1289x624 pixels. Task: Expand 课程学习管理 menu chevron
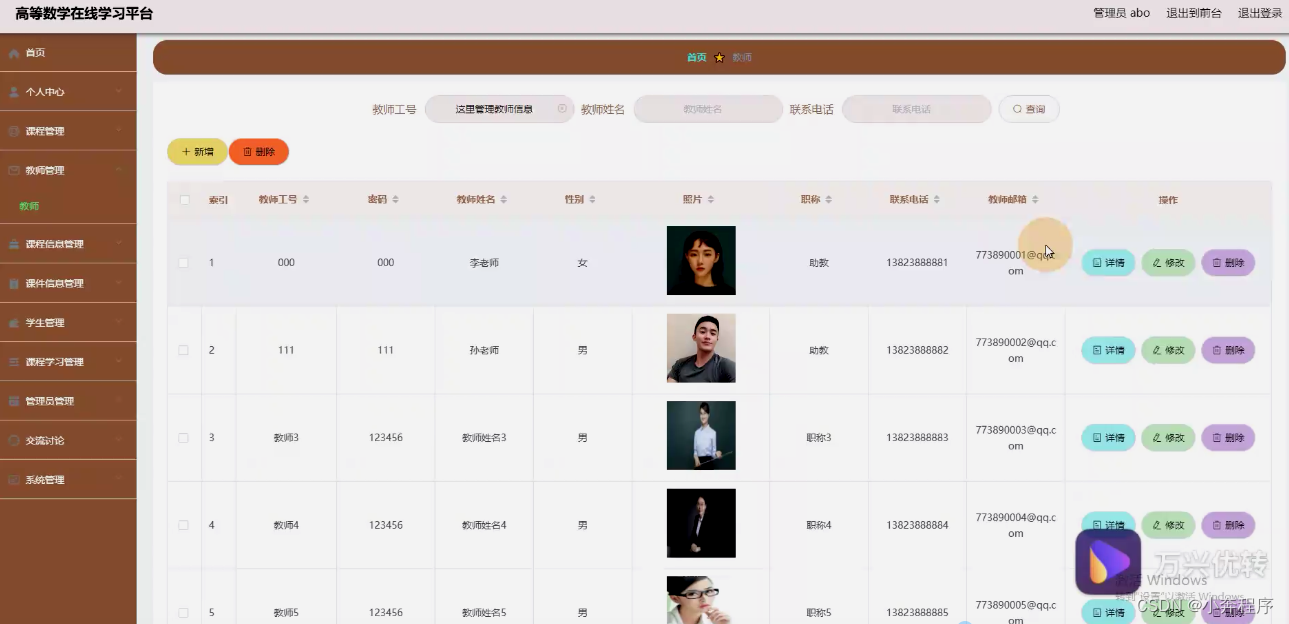tap(119, 362)
